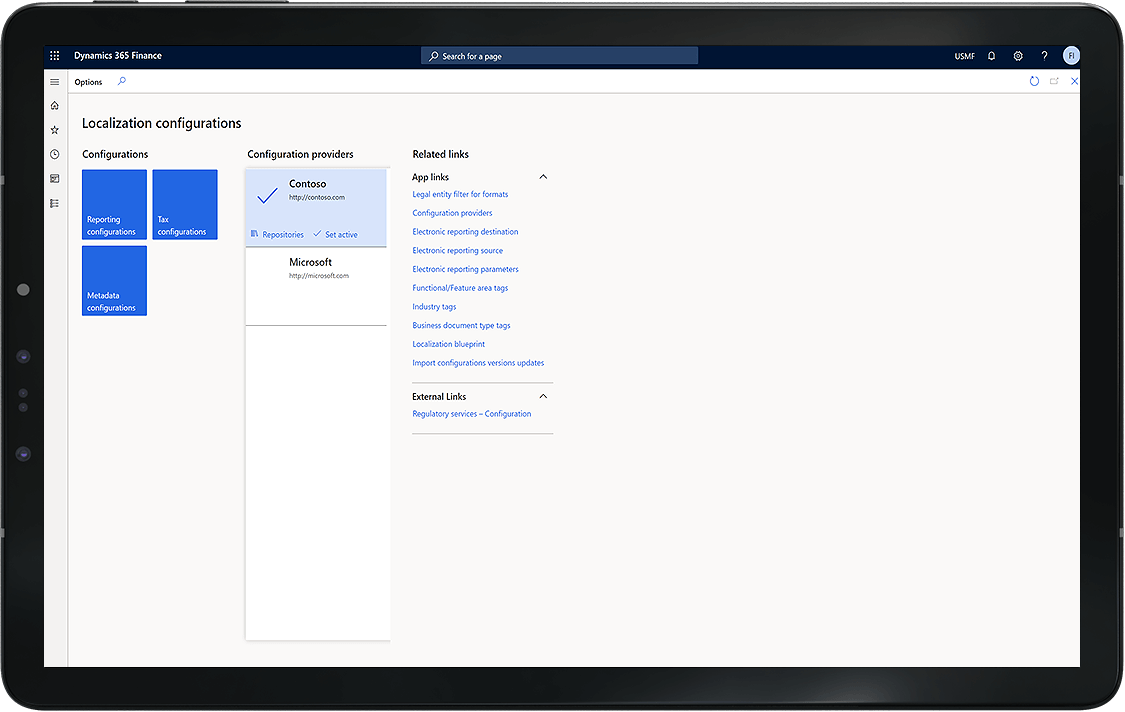Viewport: 1125px width, 712px height.
Task: Open Favorites star in sidebar
Action: 55,130
